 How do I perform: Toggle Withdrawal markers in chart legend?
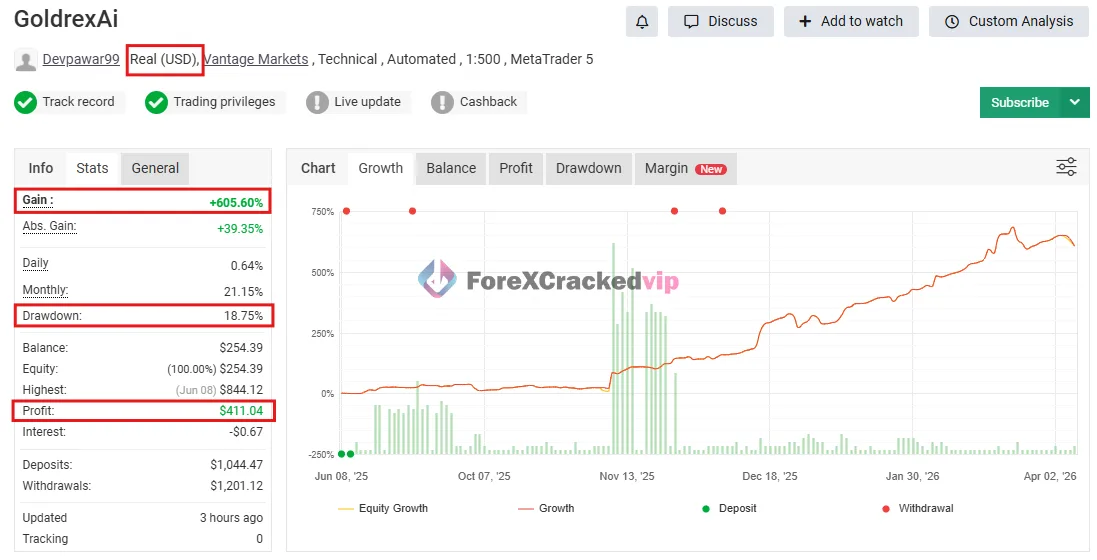click(x=916, y=508)
